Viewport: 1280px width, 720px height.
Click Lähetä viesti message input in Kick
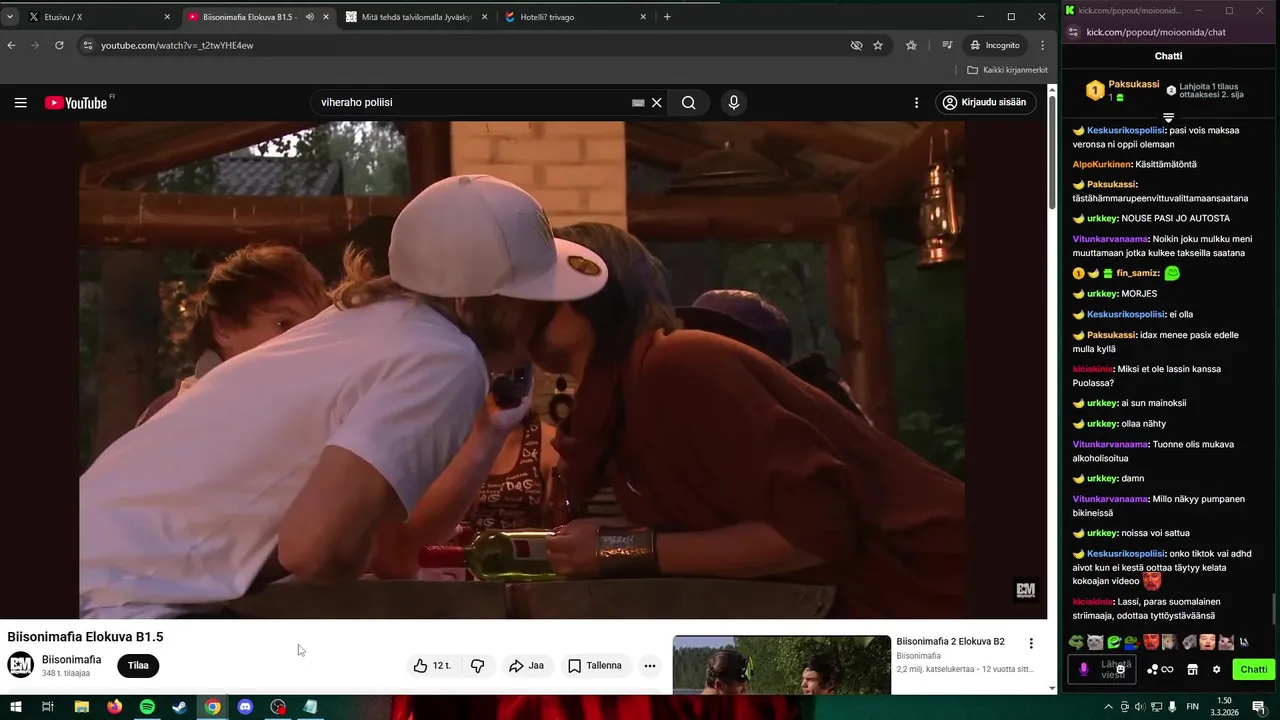click(1102, 669)
